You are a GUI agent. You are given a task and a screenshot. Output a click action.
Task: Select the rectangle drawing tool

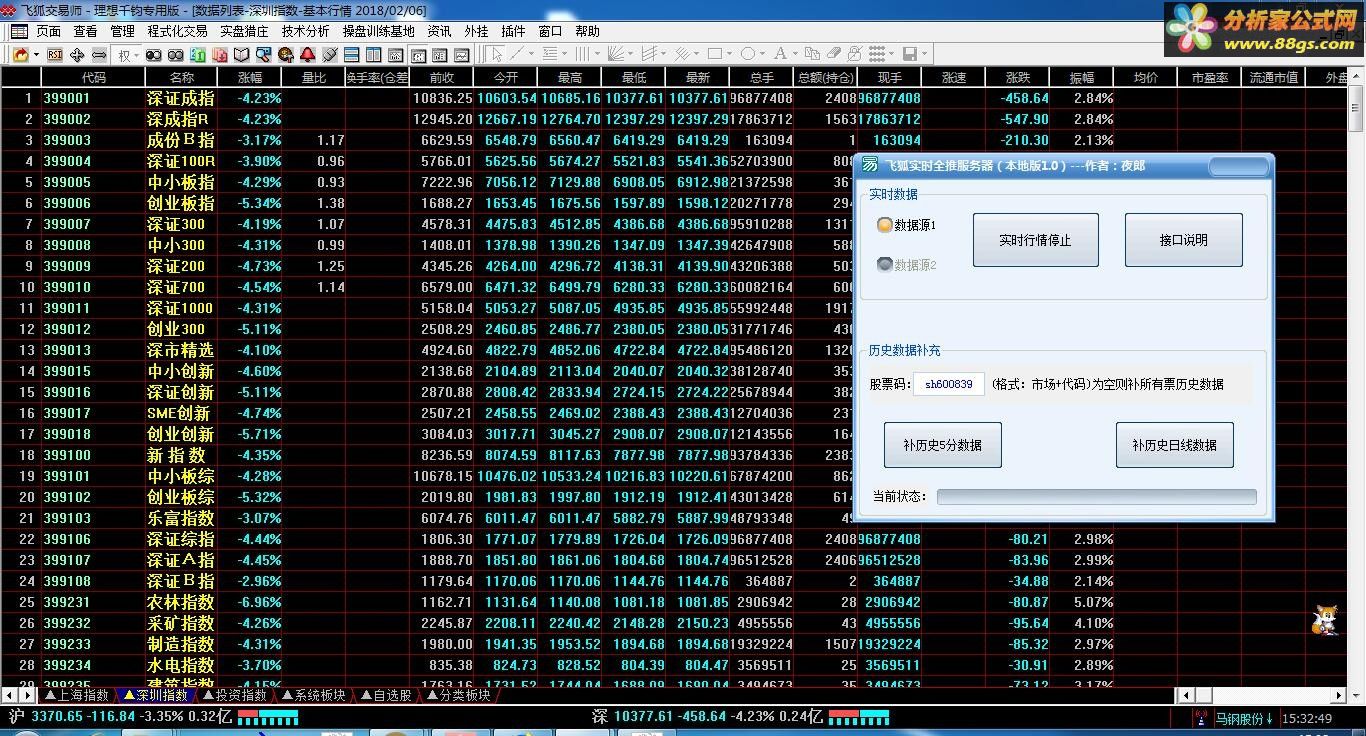coord(715,54)
